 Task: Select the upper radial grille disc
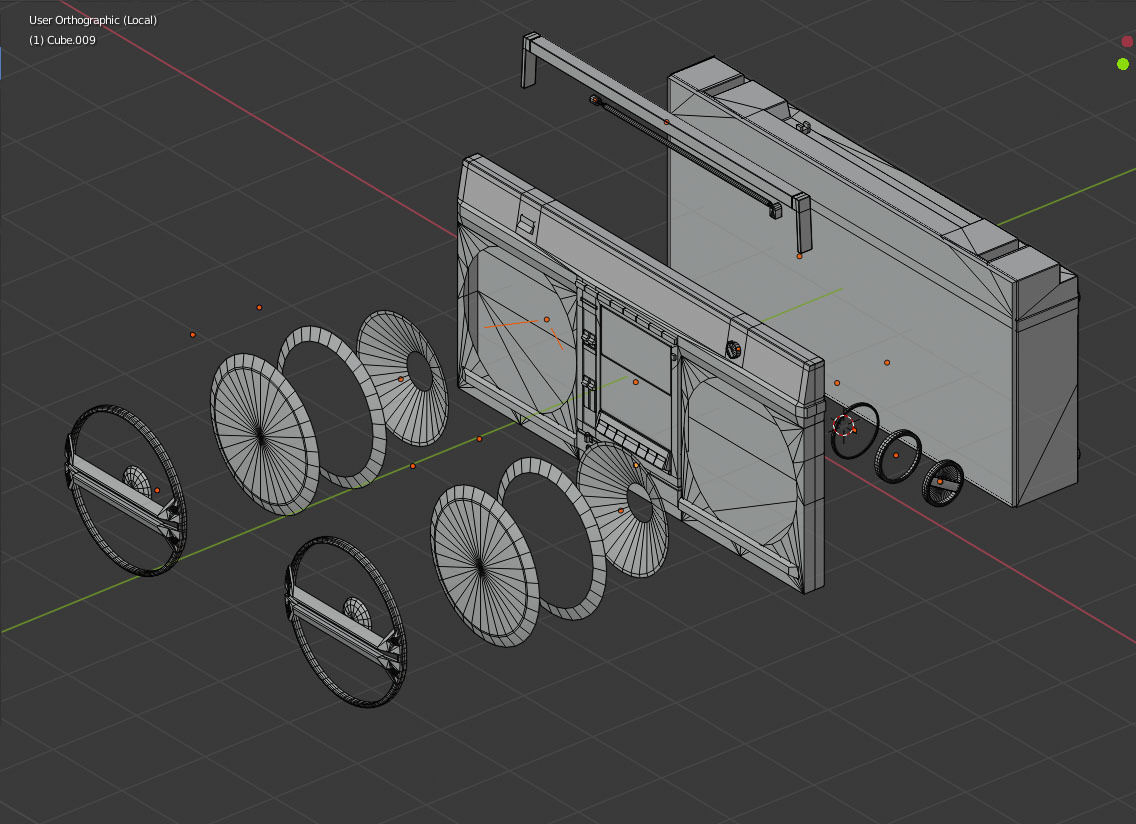[x=264, y=435]
